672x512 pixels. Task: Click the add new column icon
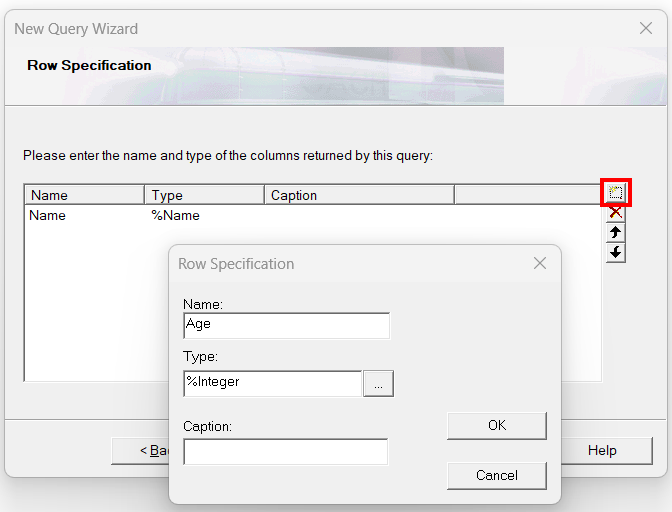616,192
